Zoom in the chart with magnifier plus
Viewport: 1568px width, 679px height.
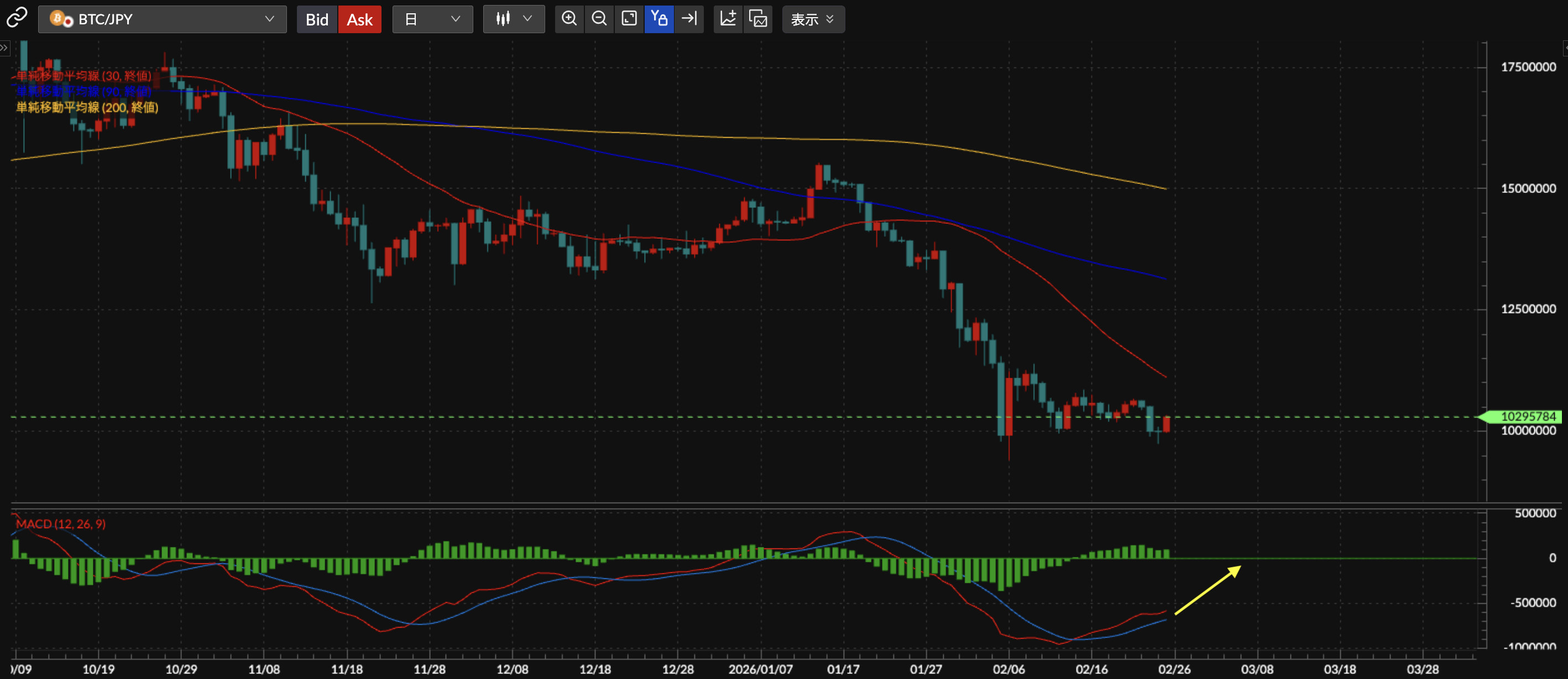pyautogui.click(x=569, y=19)
